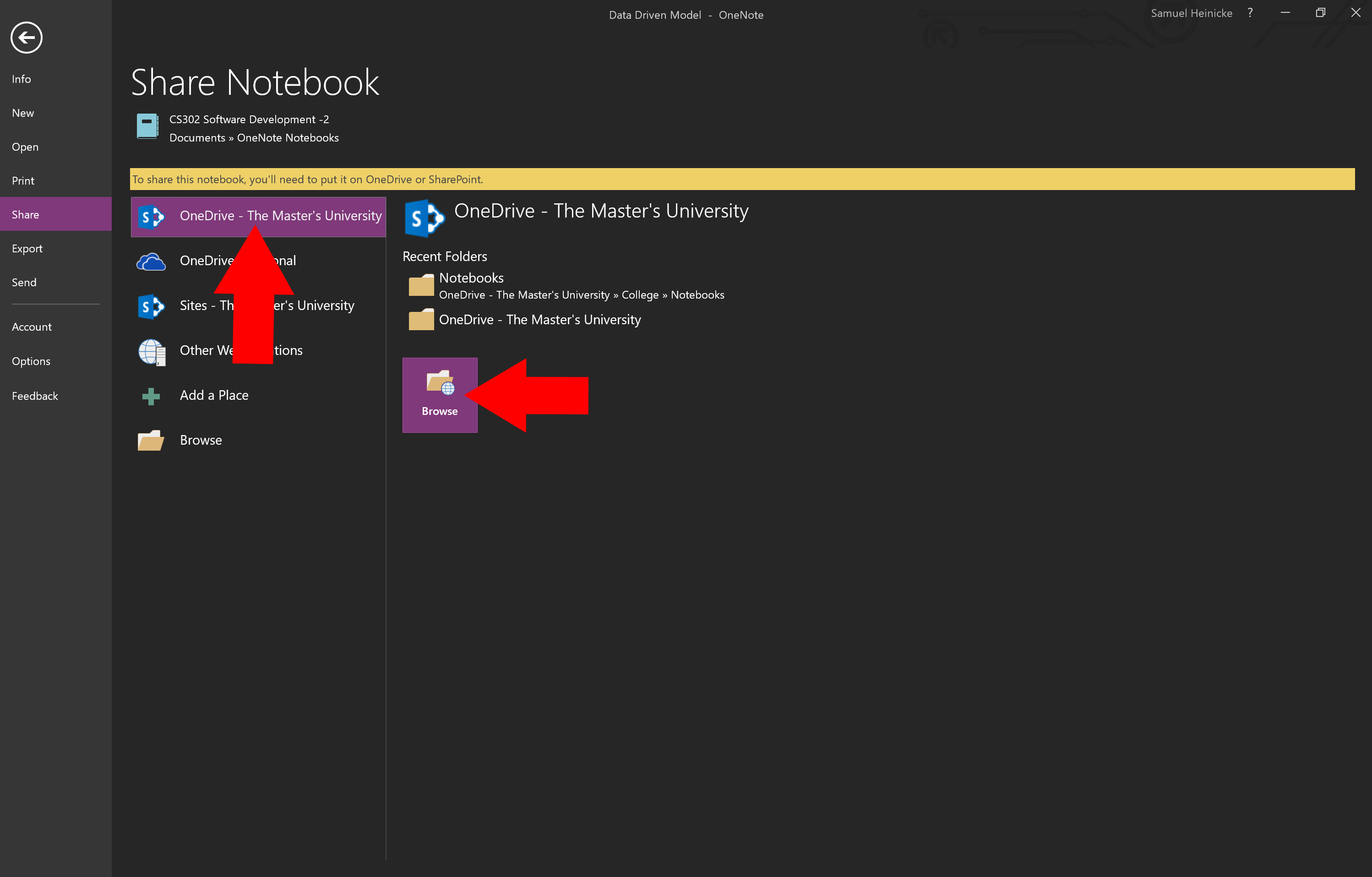Open the Open menu item
The height and width of the screenshot is (877, 1372).
coord(25,147)
